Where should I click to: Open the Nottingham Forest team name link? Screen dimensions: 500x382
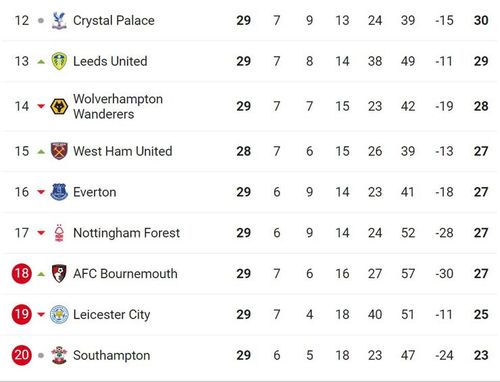pos(126,233)
